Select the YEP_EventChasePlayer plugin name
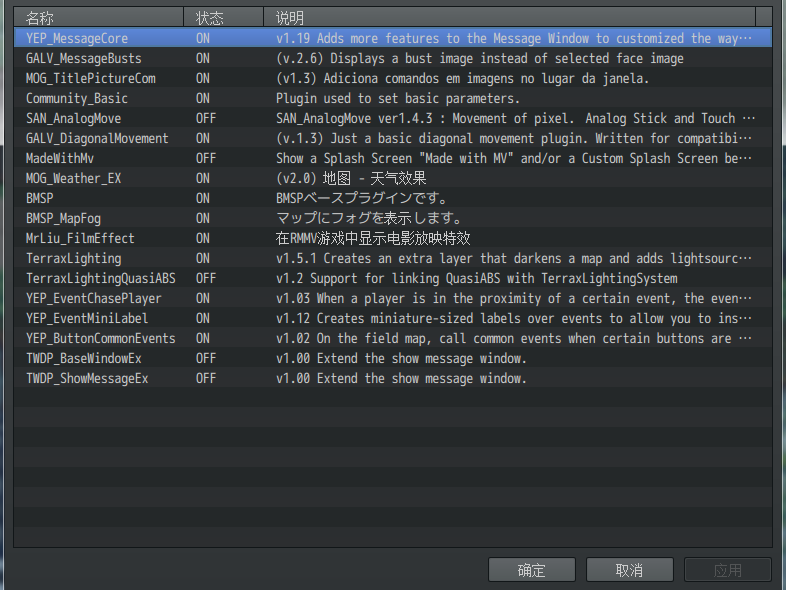This screenshot has height=590, width=786. tap(94, 298)
